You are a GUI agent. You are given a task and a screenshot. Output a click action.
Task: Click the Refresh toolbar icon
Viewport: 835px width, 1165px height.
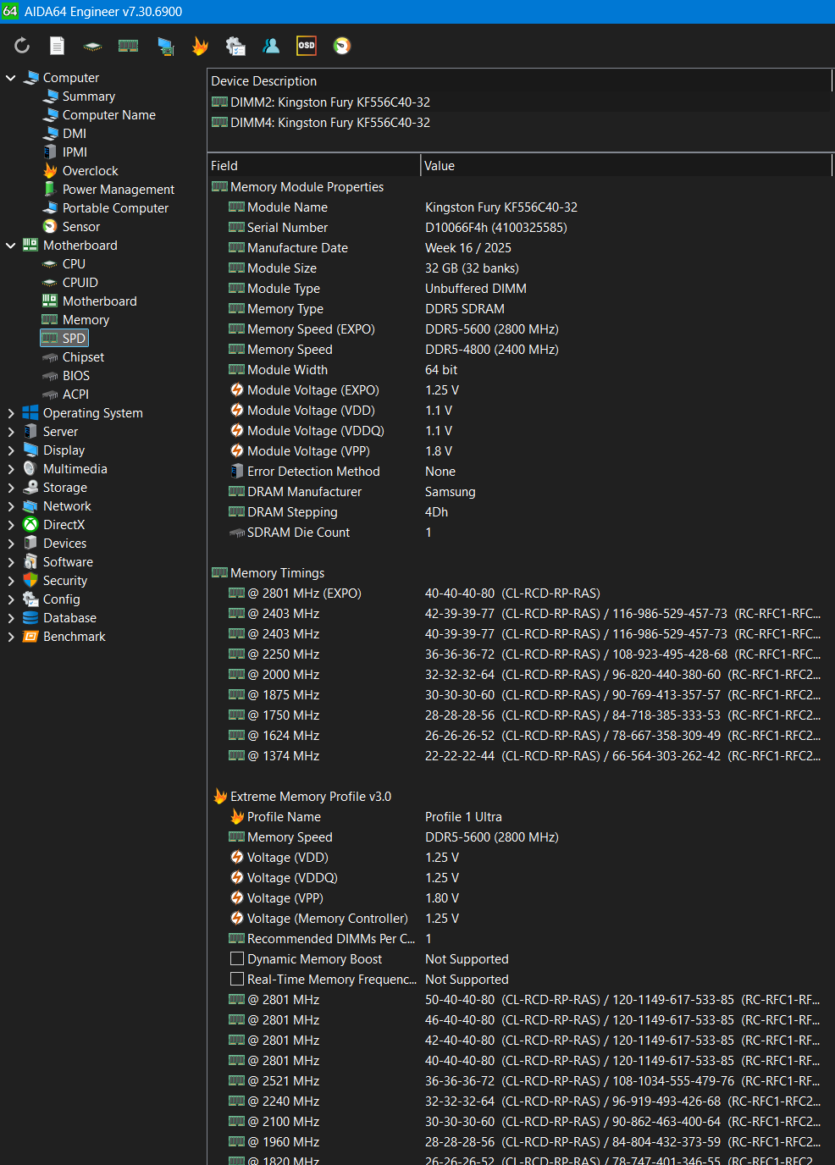point(22,46)
